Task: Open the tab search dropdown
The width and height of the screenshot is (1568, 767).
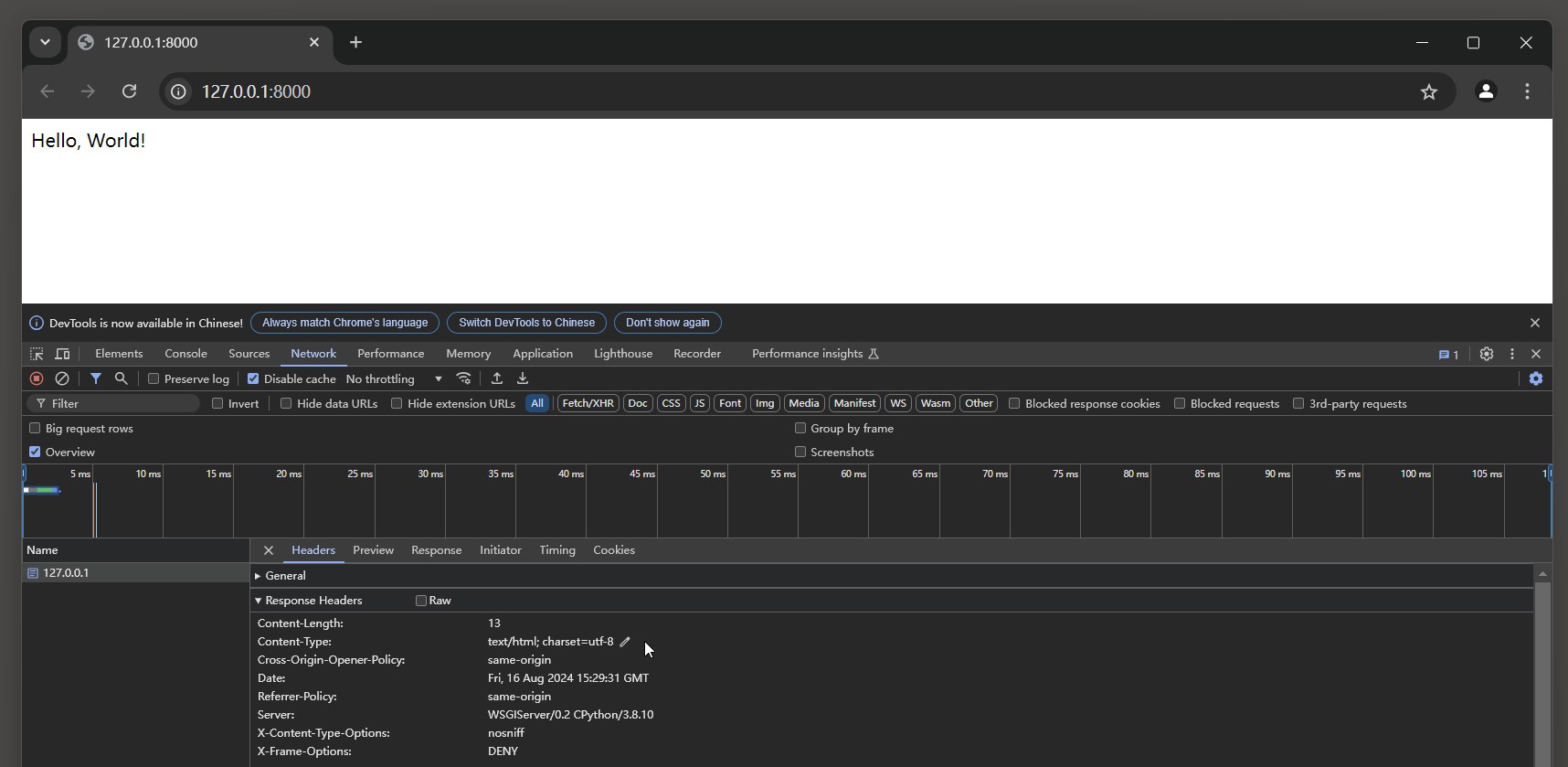Action: point(45,42)
